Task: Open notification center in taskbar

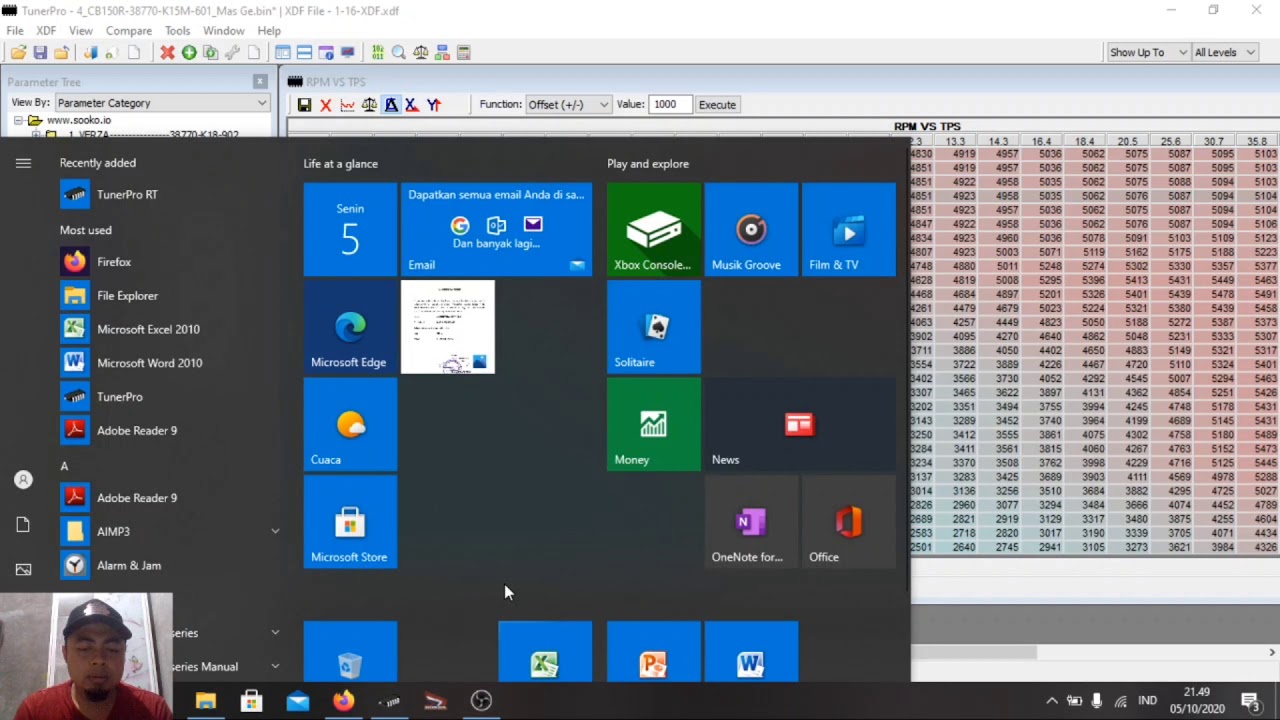Action: tap(1250, 702)
